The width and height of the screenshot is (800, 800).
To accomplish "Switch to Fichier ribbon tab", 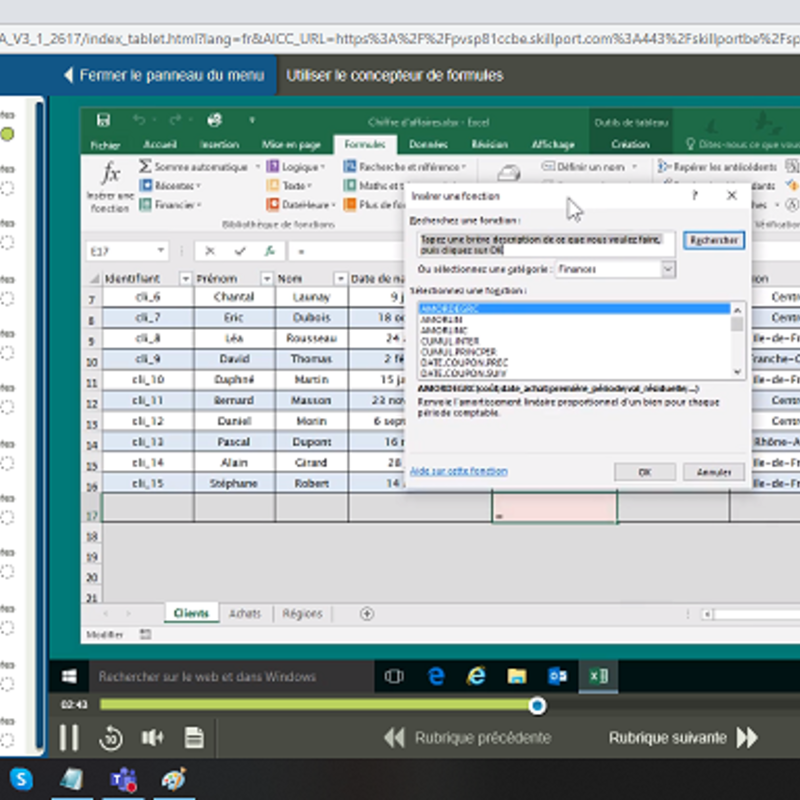I will point(105,145).
